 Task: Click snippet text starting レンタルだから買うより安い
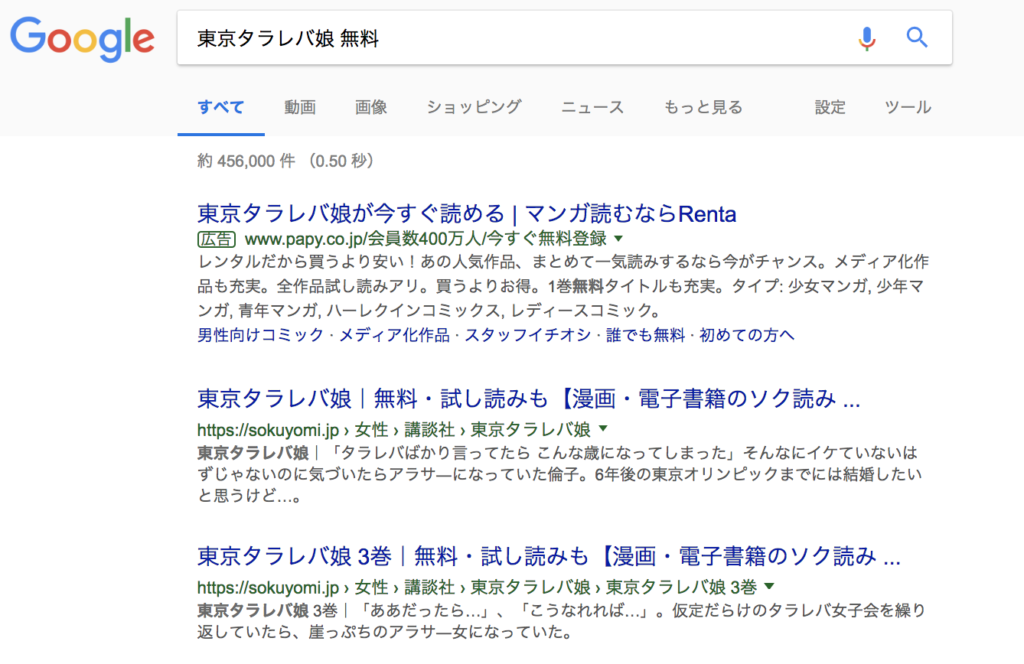pos(563,286)
